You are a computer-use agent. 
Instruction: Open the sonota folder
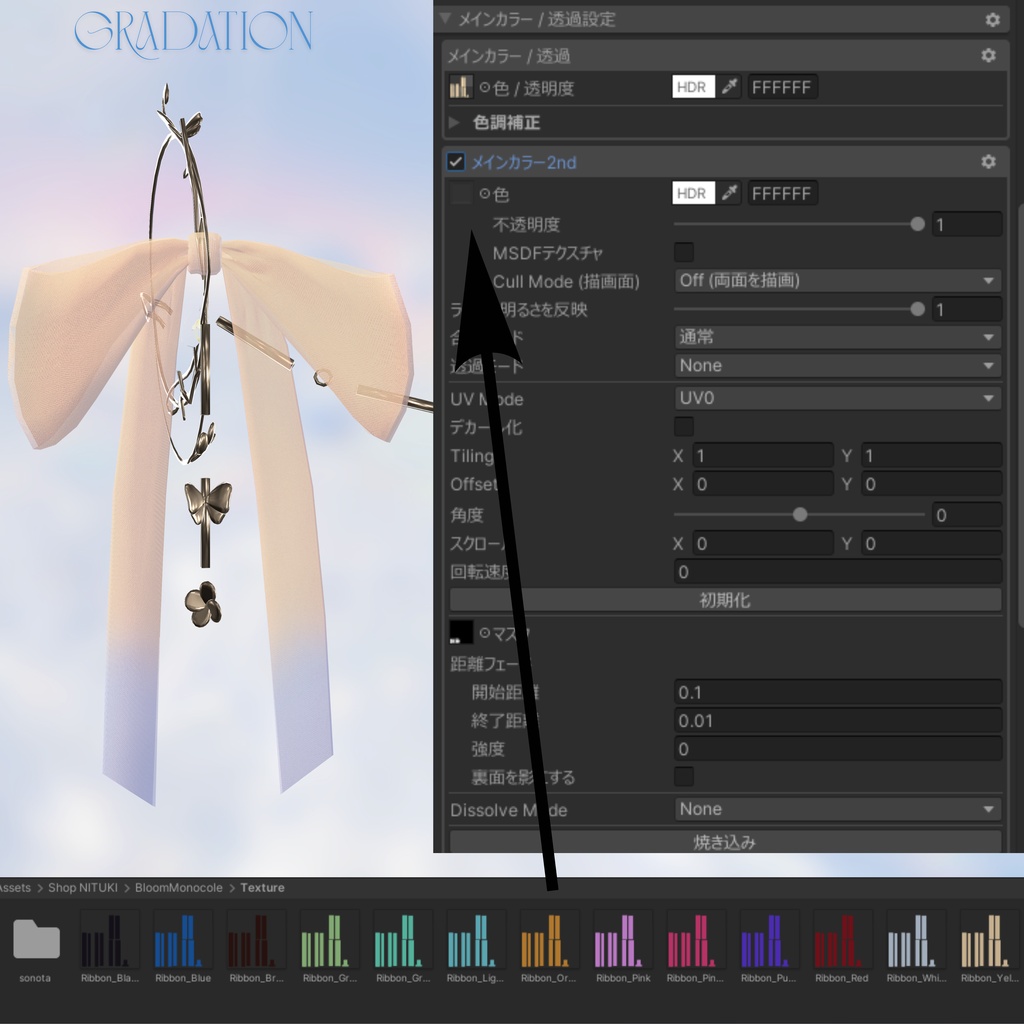pos(36,947)
